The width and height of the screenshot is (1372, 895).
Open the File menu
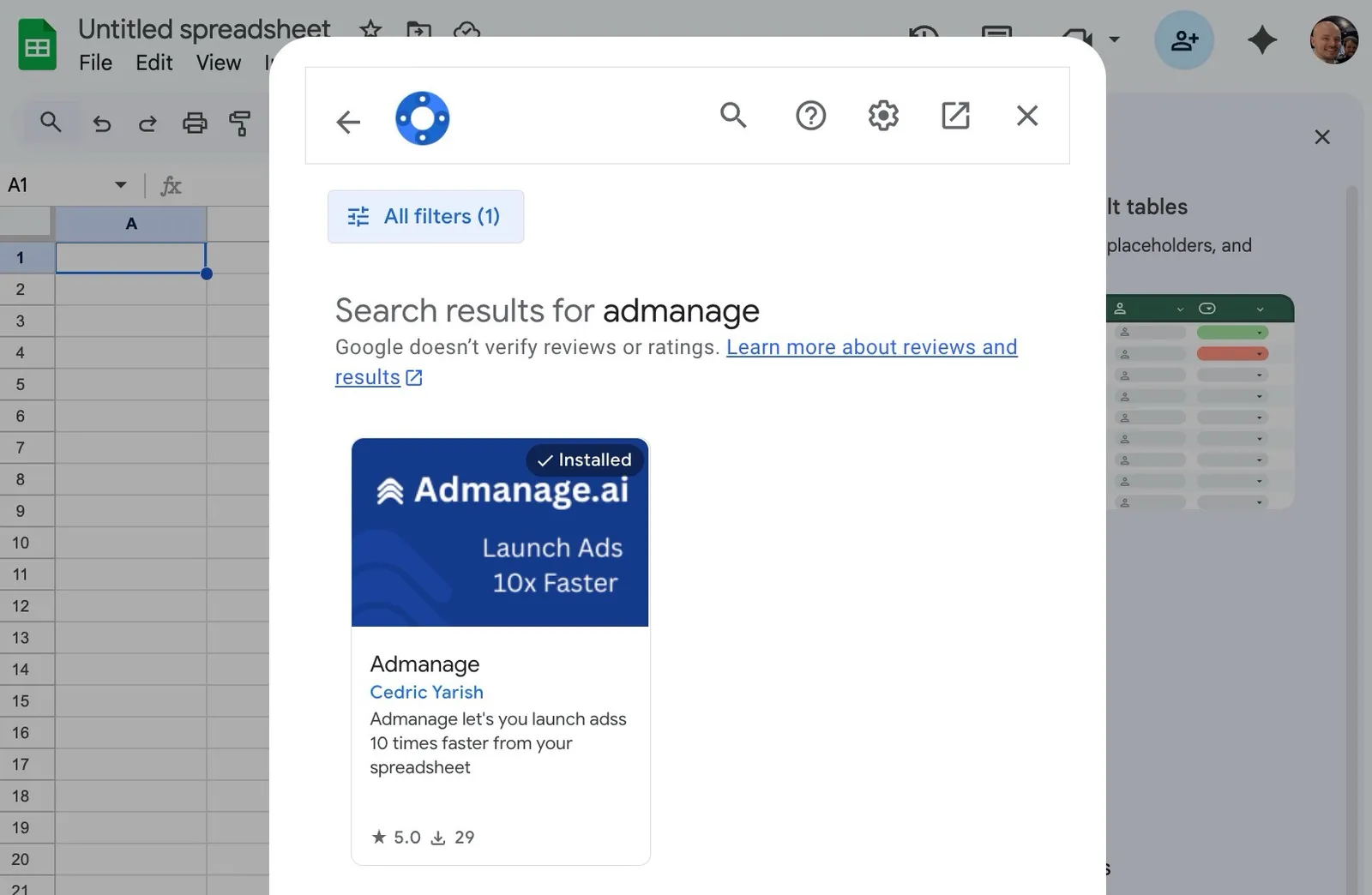(95, 63)
